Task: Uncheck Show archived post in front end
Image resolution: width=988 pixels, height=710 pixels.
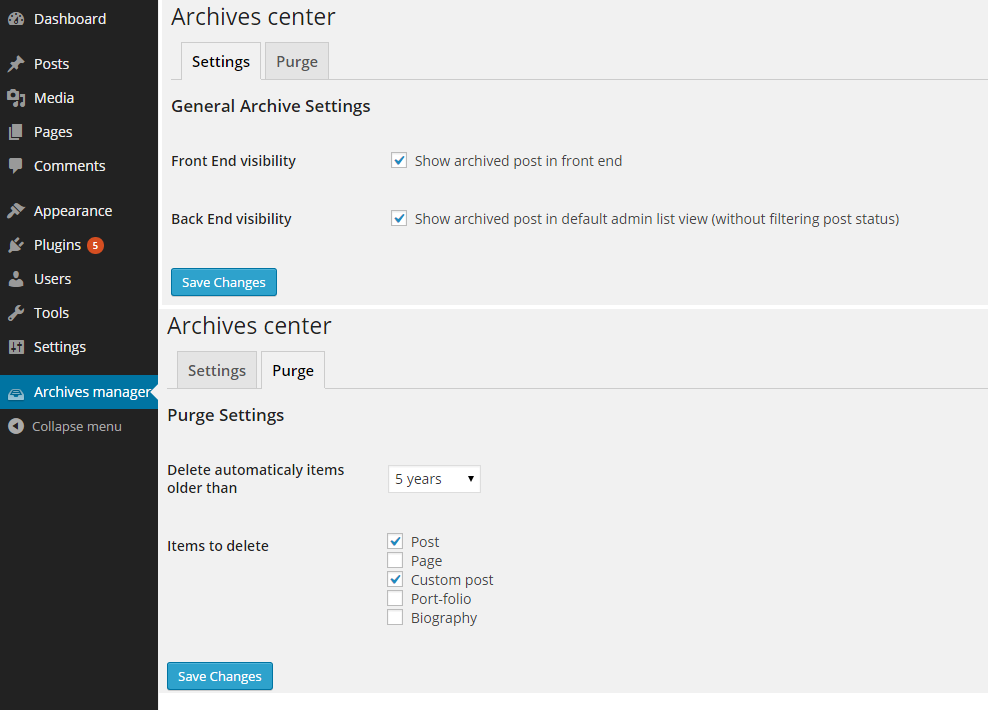Action: point(399,160)
